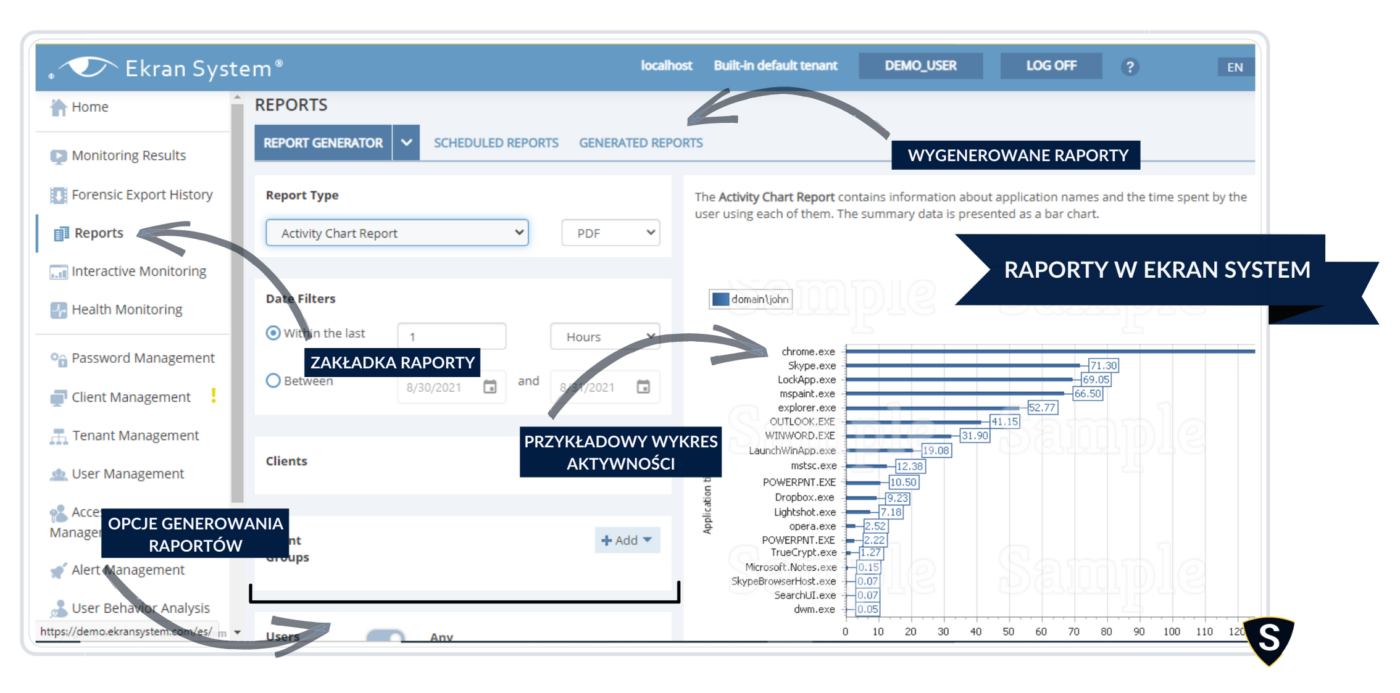Open the second date calendar picker icon
This screenshot has width=1400, height=693.
[x=643, y=386]
